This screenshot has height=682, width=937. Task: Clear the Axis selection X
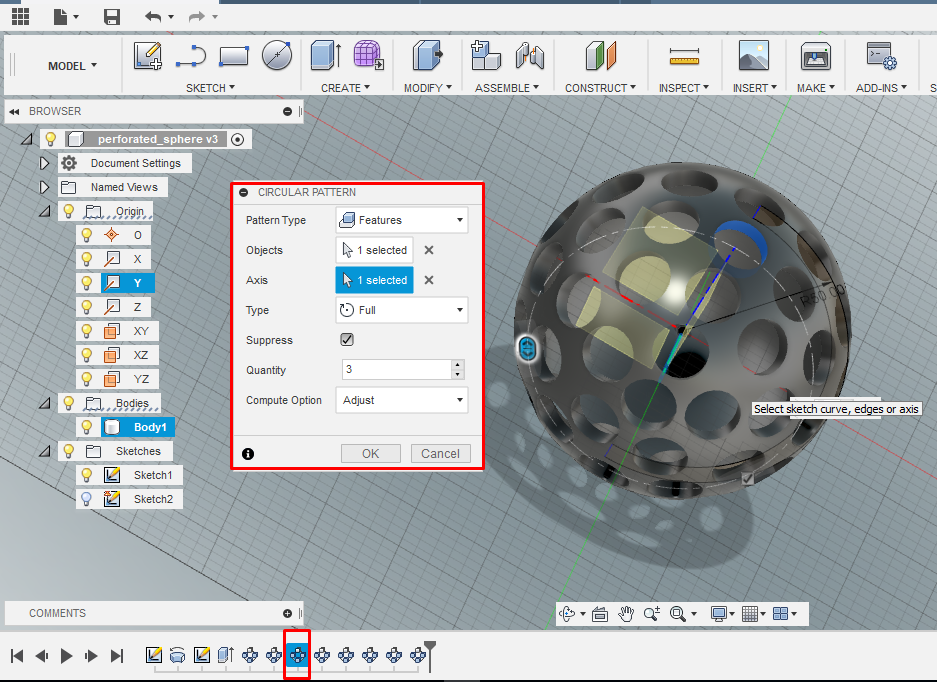(428, 280)
